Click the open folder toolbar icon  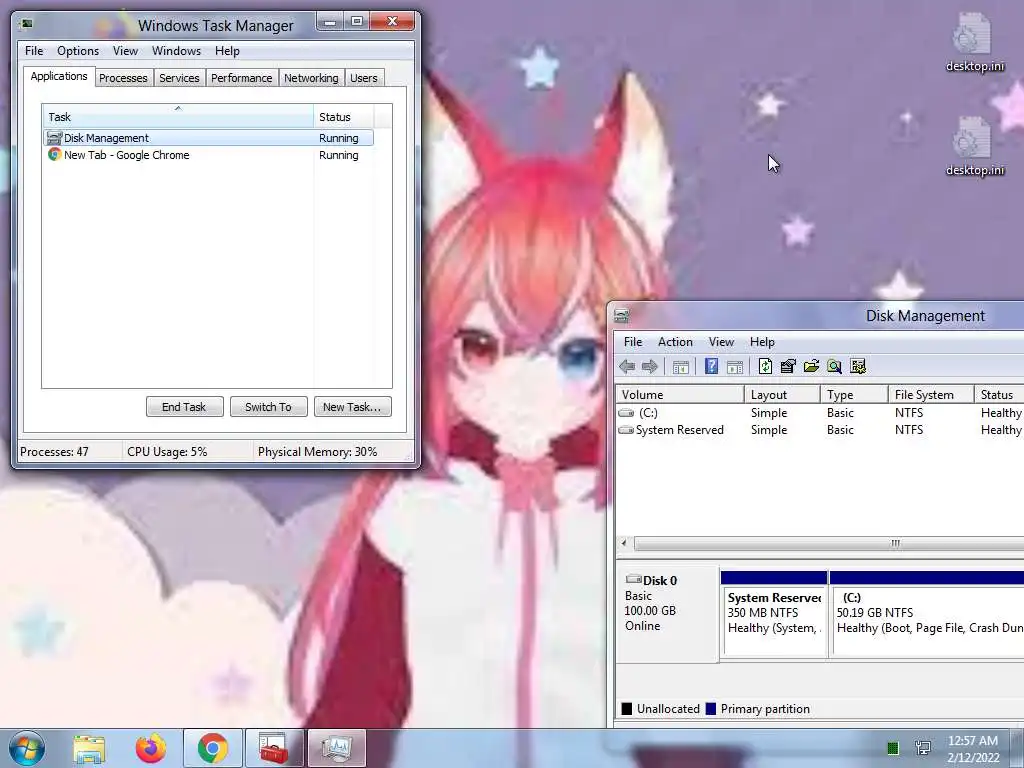click(811, 366)
